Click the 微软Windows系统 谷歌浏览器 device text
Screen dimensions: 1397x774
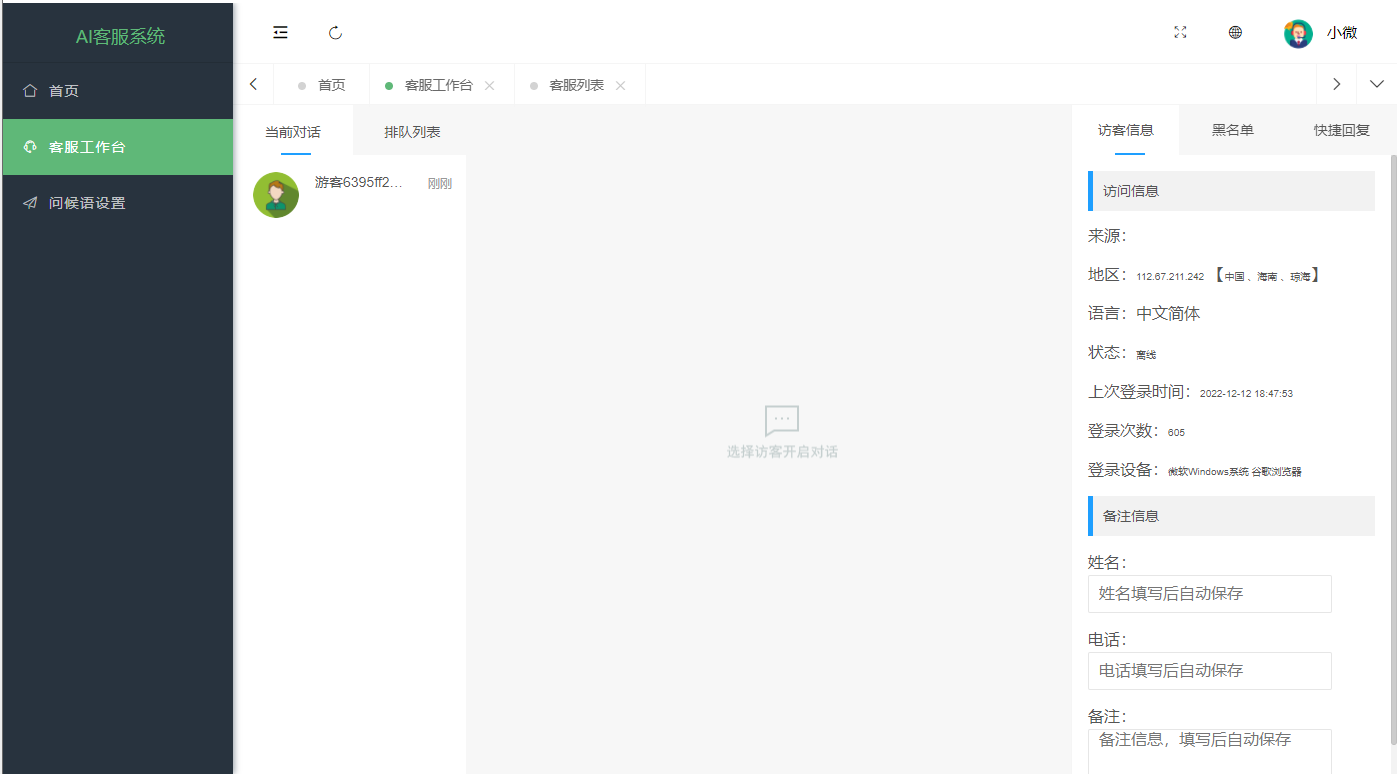click(x=1235, y=472)
